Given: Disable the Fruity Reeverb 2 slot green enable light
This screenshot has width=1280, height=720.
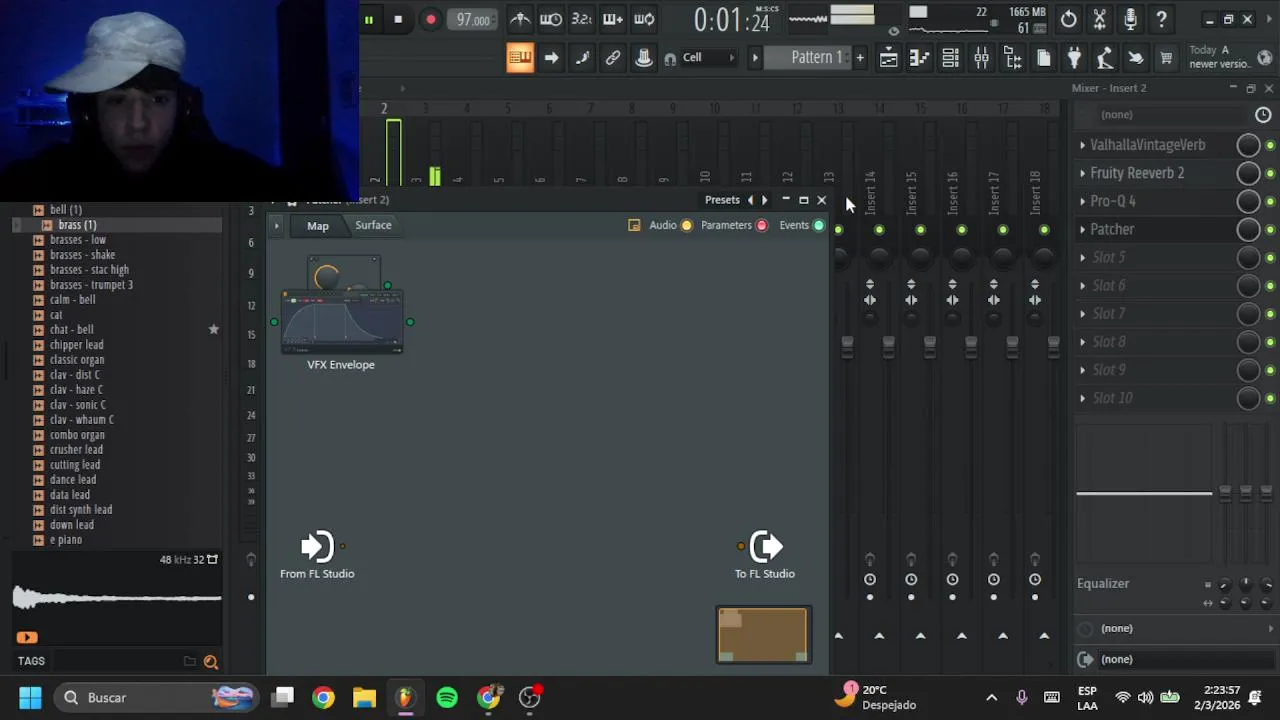Looking at the screenshot, I should 1270,174.
